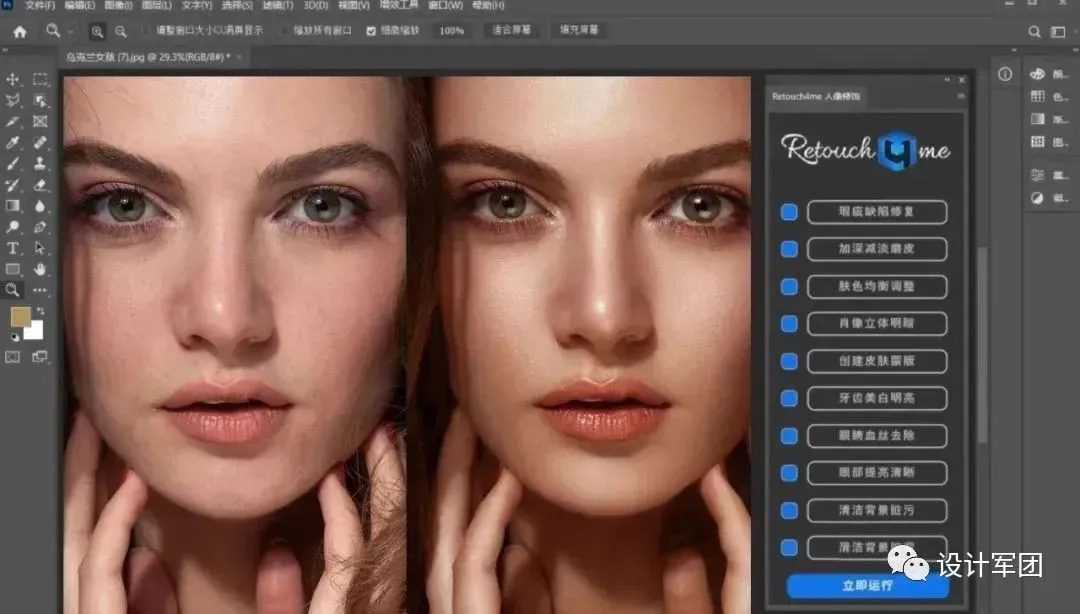Enable the 缩放所有窗口 checkbox

tap(284, 31)
